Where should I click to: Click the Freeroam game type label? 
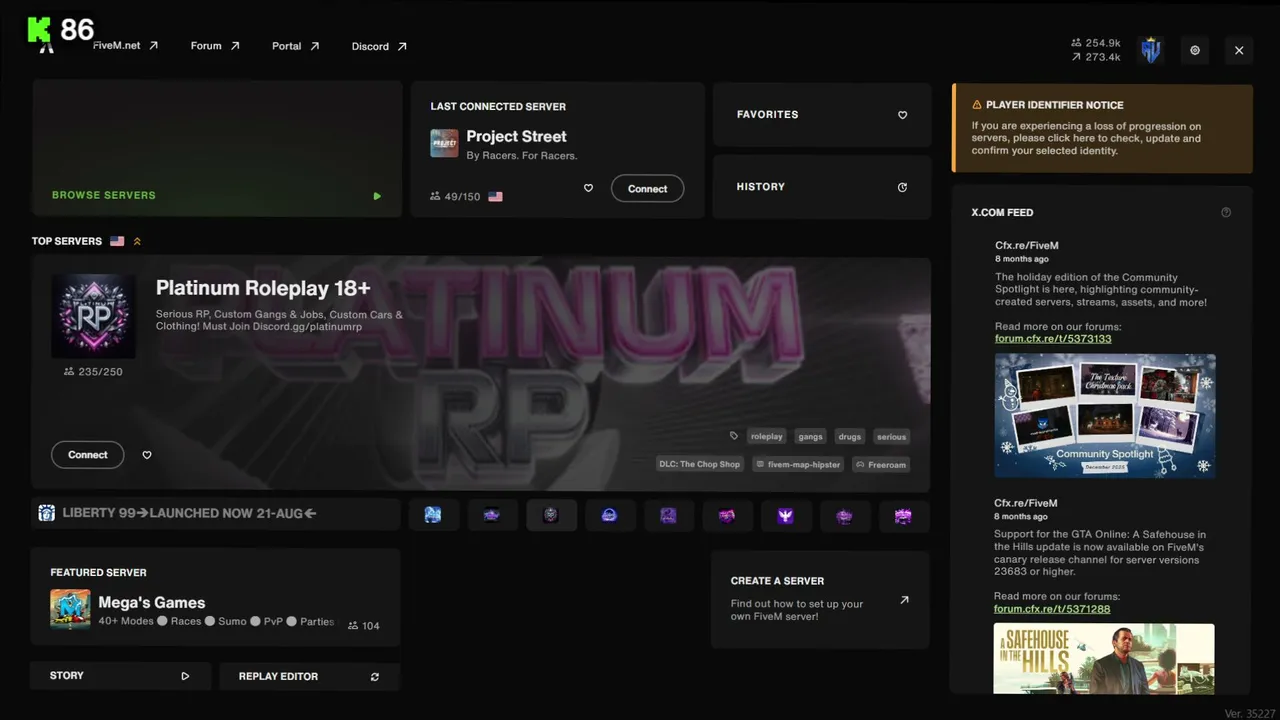click(x=881, y=464)
